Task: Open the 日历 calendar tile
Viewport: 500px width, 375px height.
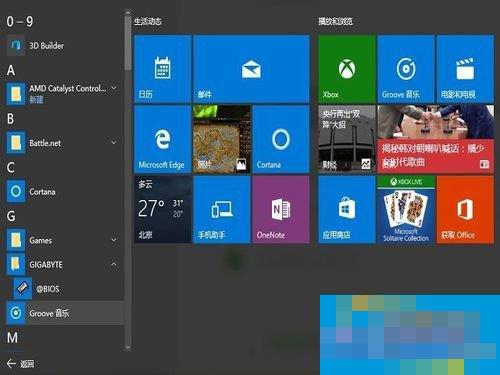Action: click(x=163, y=69)
